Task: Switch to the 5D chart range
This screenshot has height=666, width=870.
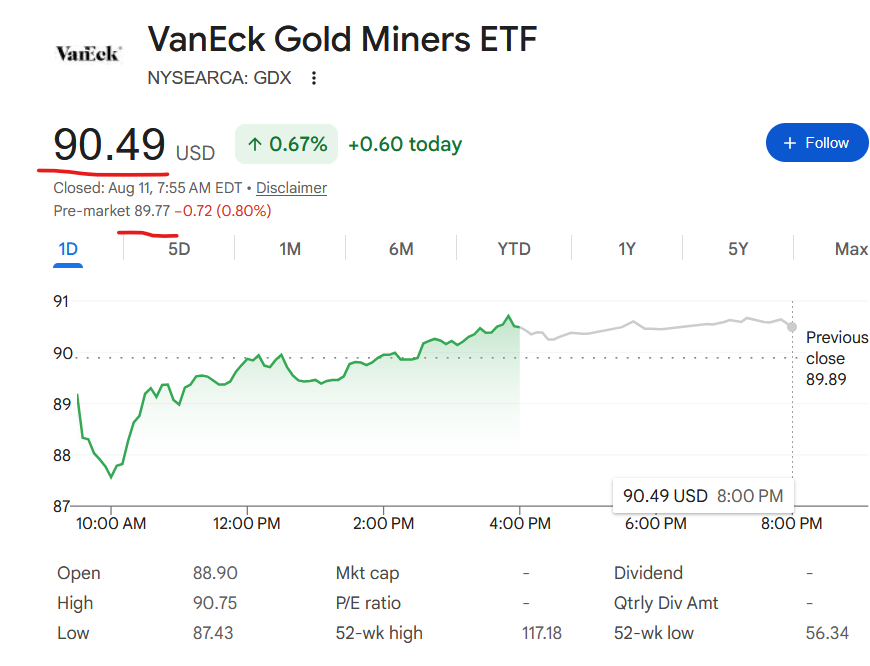Action: (x=179, y=249)
